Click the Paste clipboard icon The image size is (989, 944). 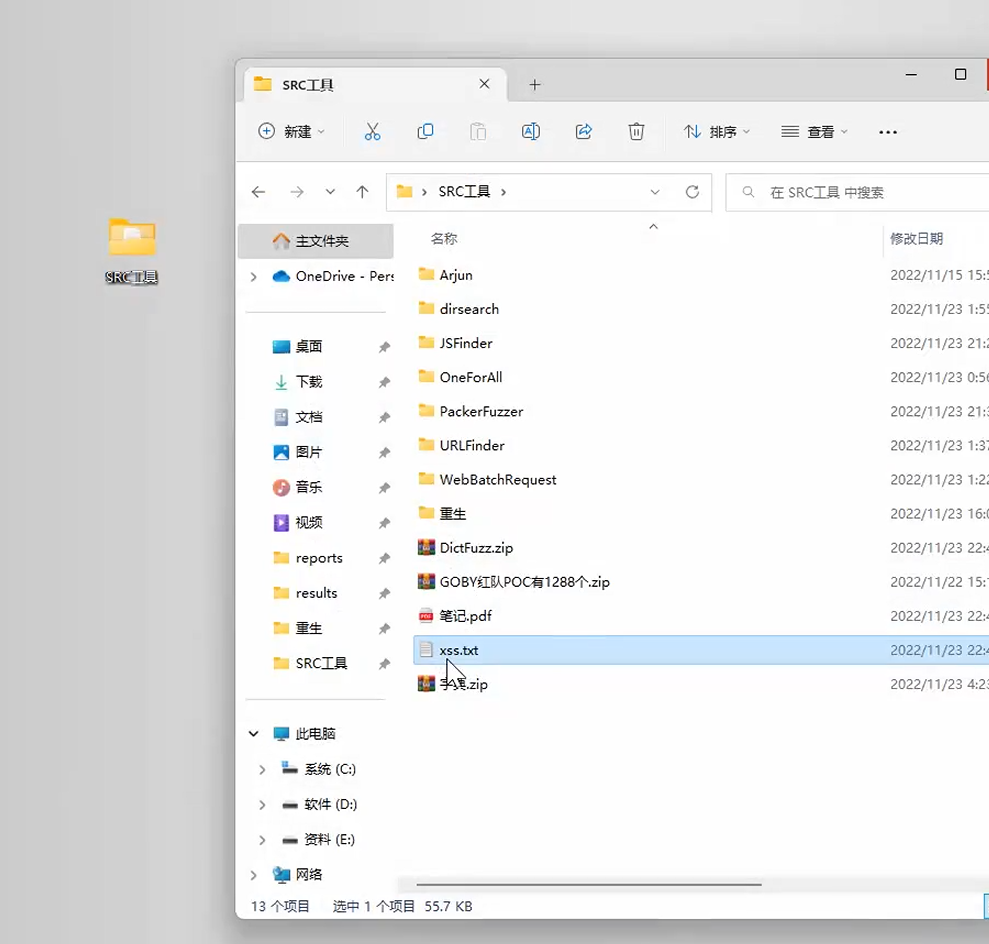pos(478,131)
